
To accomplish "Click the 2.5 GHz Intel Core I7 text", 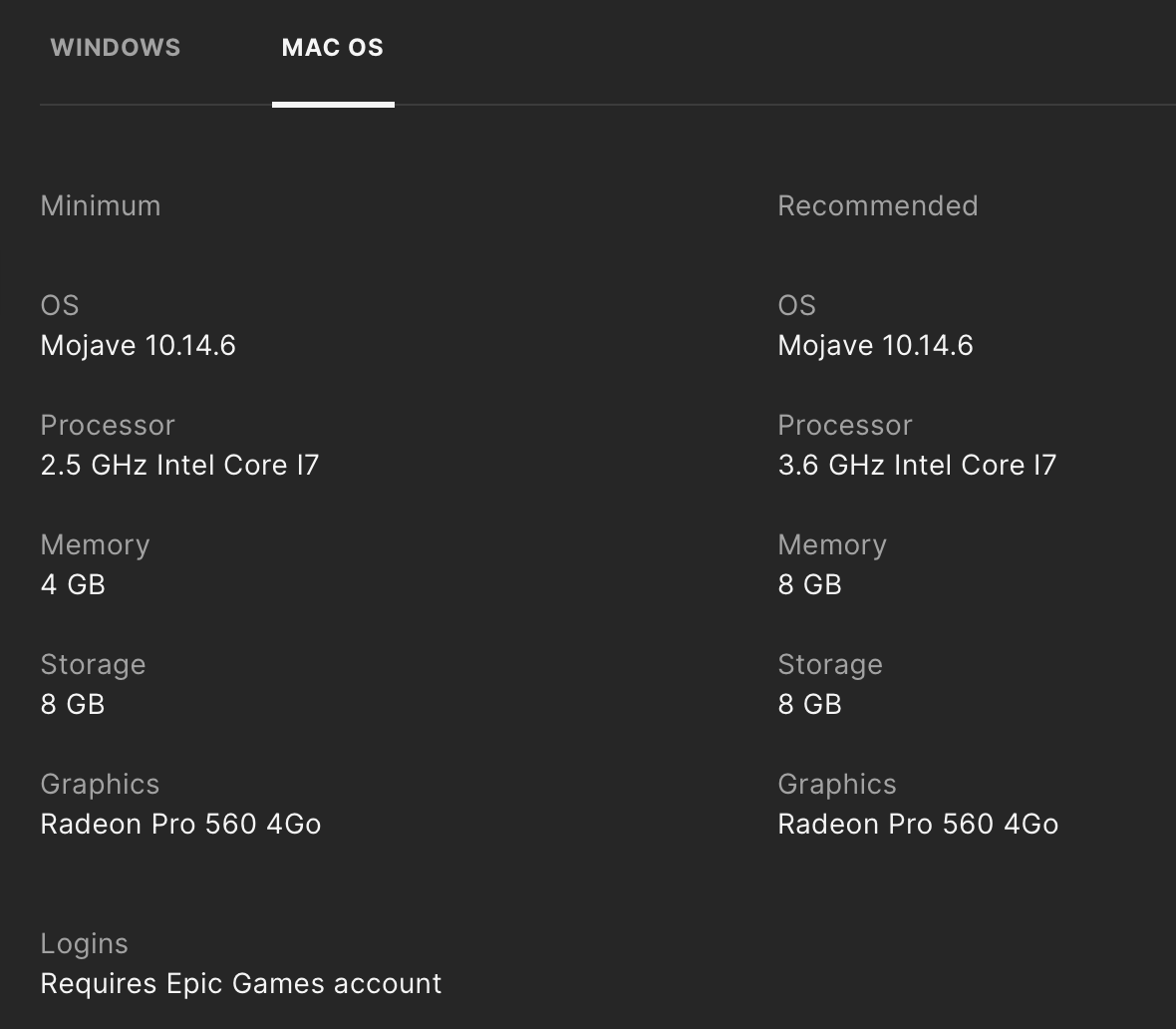I will (180, 465).
